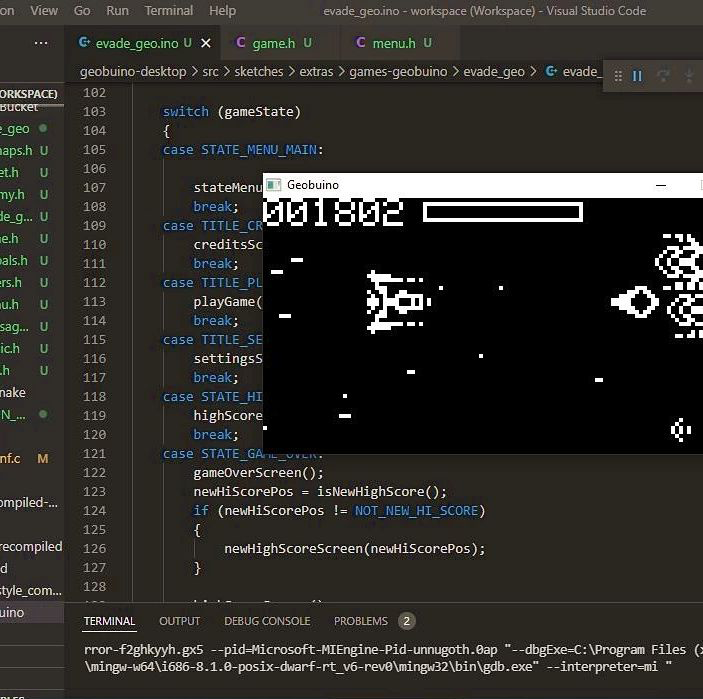
Task: Step over in the debug toolbar
Action: 663,76
